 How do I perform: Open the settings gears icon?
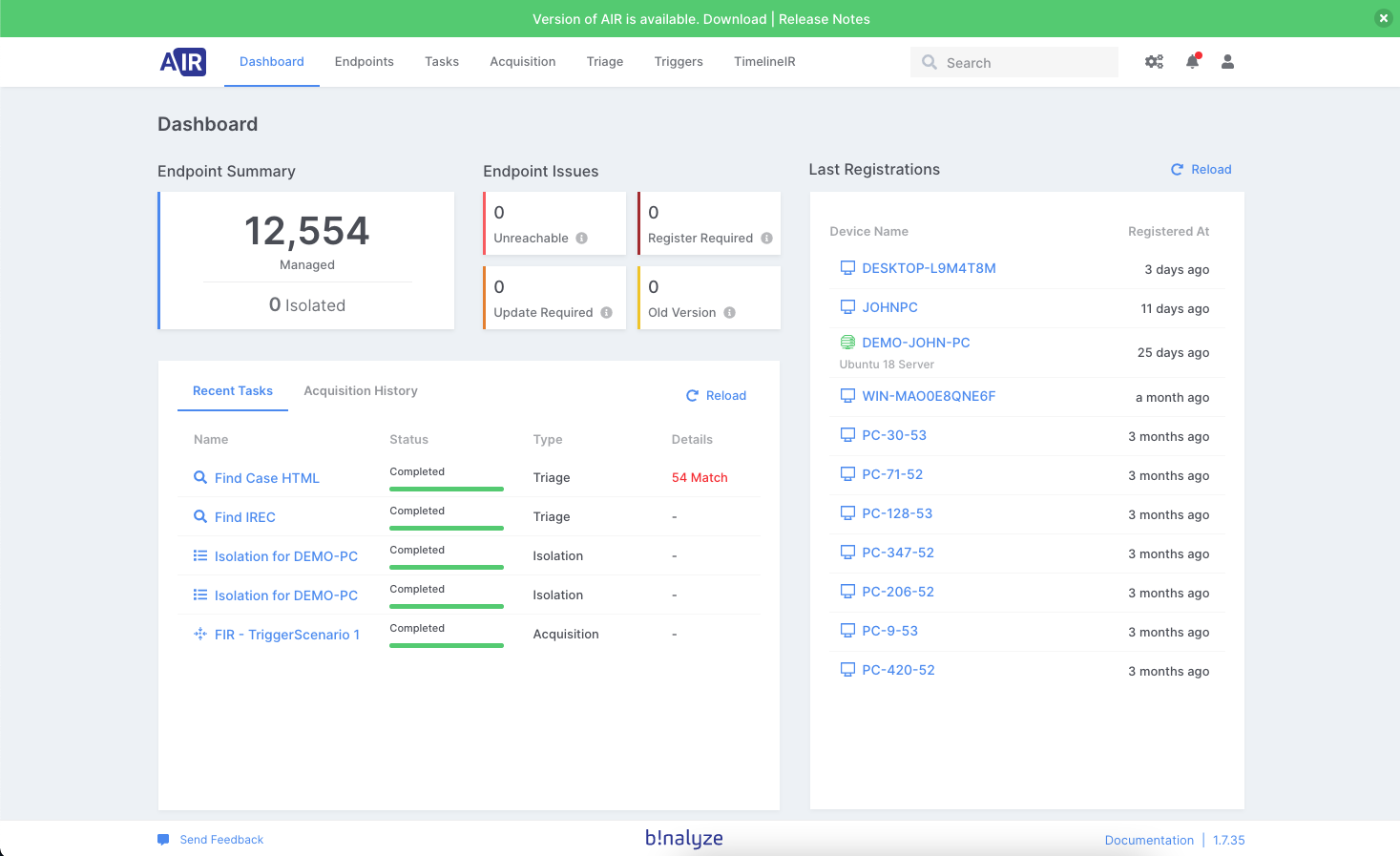(x=1154, y=61)
